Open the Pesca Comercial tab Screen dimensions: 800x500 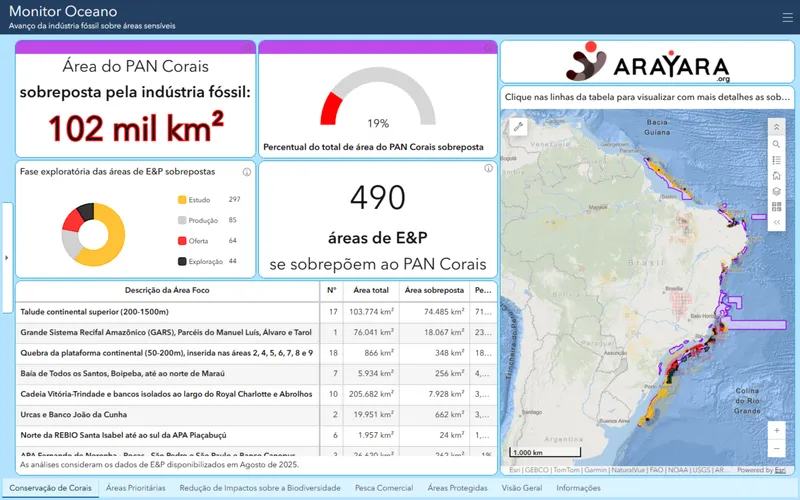tap(384, 488)
